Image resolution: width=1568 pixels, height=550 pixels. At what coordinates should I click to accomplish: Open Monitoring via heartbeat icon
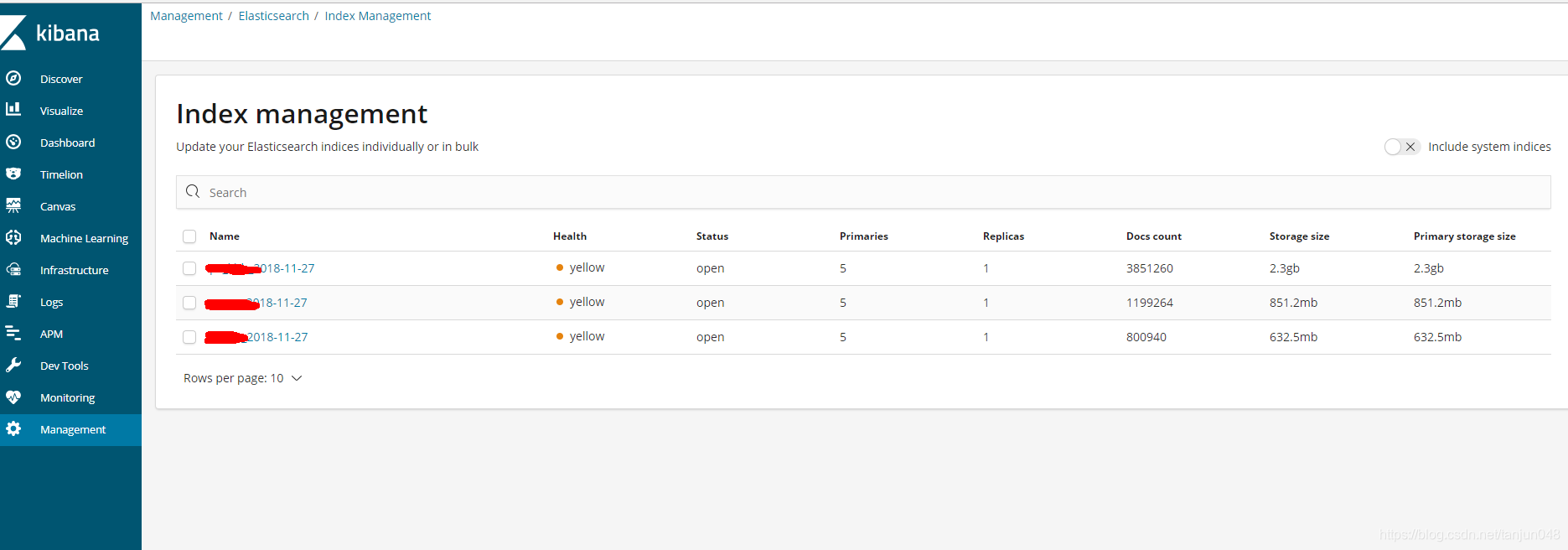[13, 397]
